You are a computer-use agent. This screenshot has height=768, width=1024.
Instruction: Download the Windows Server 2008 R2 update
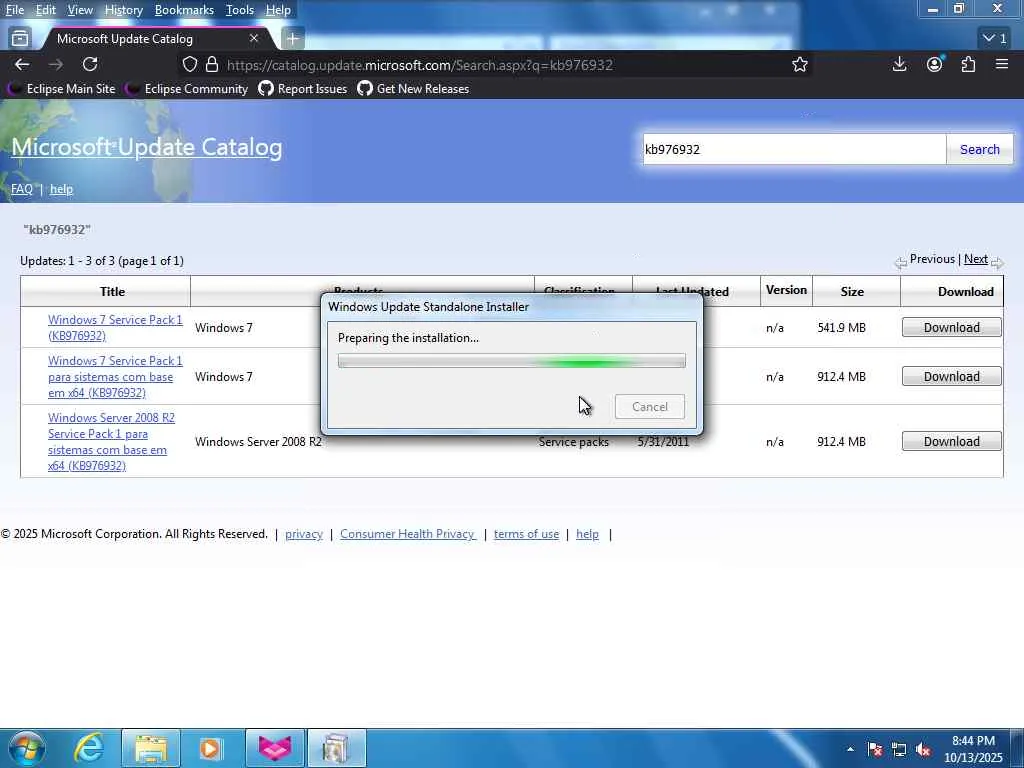tap(952, 441)
